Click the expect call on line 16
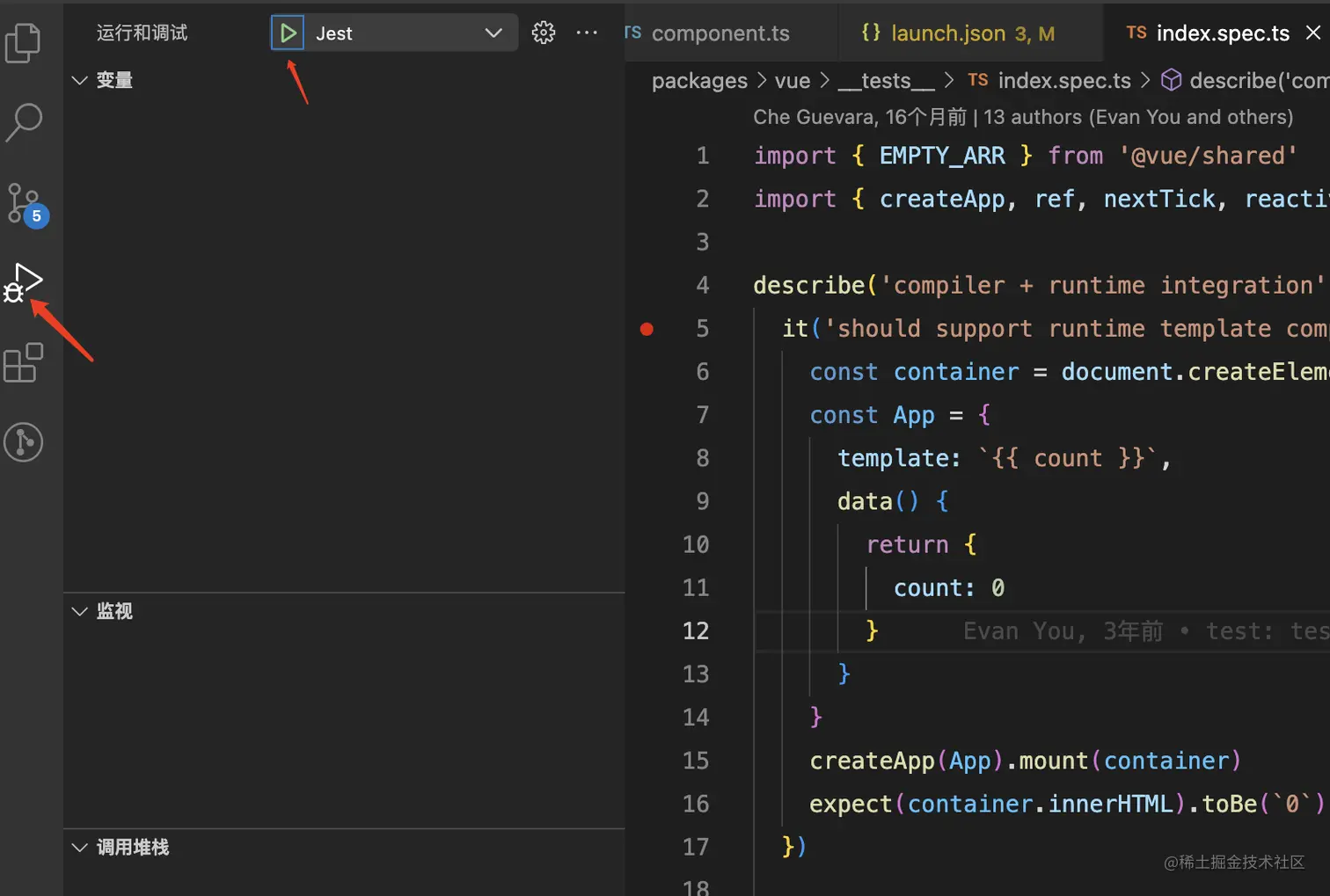Screen dimensions: 1330x896 (851, 805)
